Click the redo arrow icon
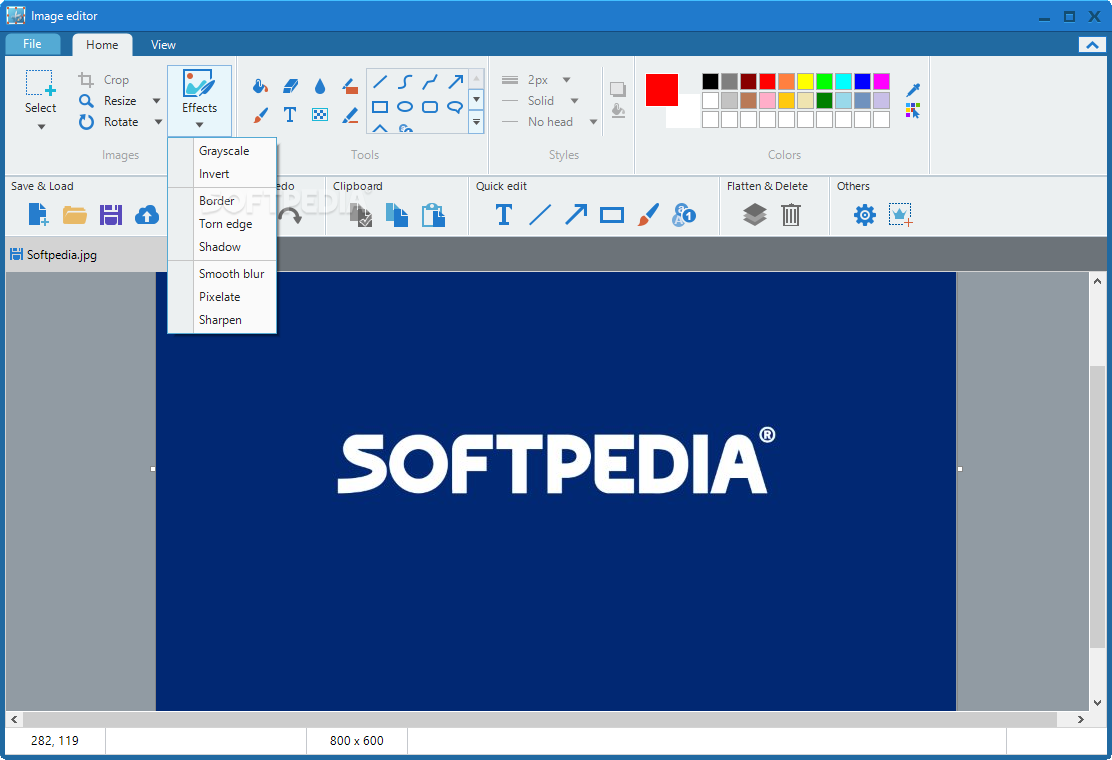Screen dimensions: 1112x760 [x=291, y=216]
